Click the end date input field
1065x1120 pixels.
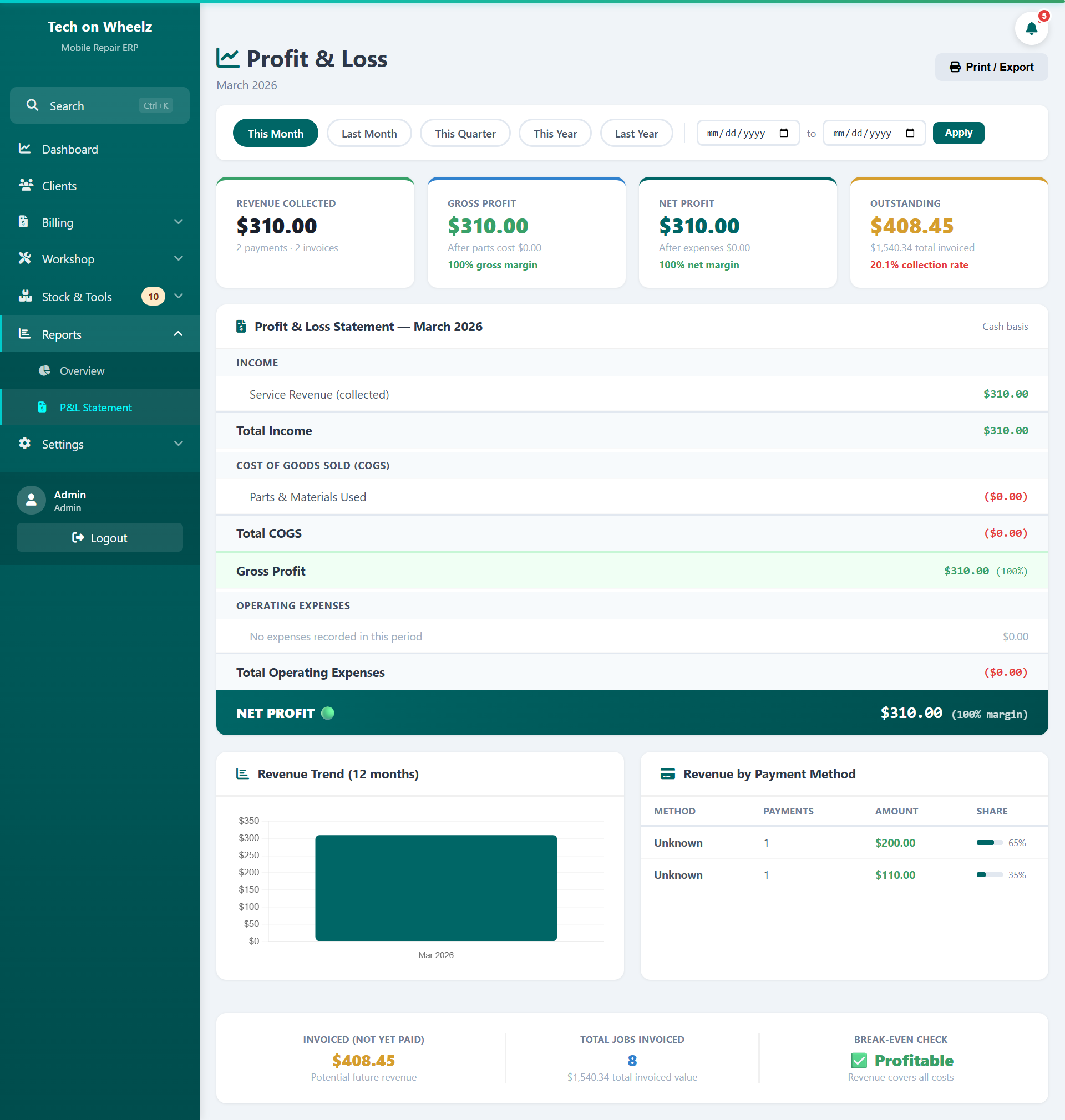(874, 133)
